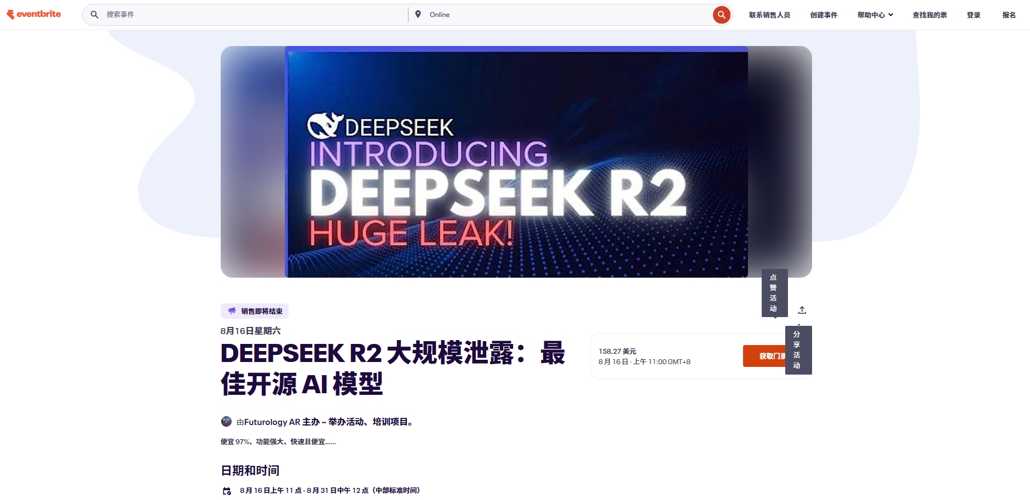This screenshot has height=500, width=1030.
Task: Click the orange 获取门票 button
Action: (x=765, y=356)
